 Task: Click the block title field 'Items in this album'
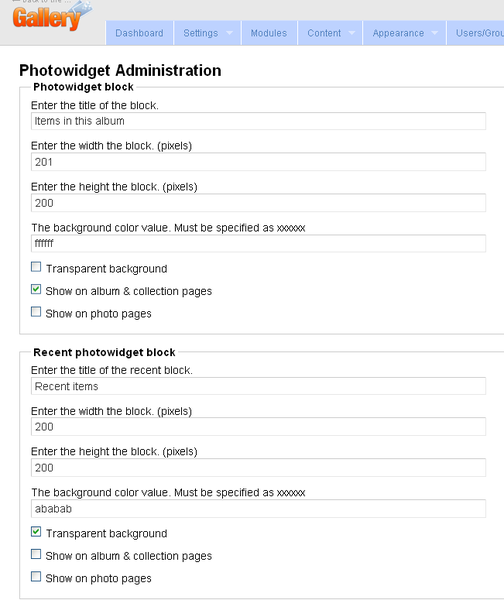[258, 121]
